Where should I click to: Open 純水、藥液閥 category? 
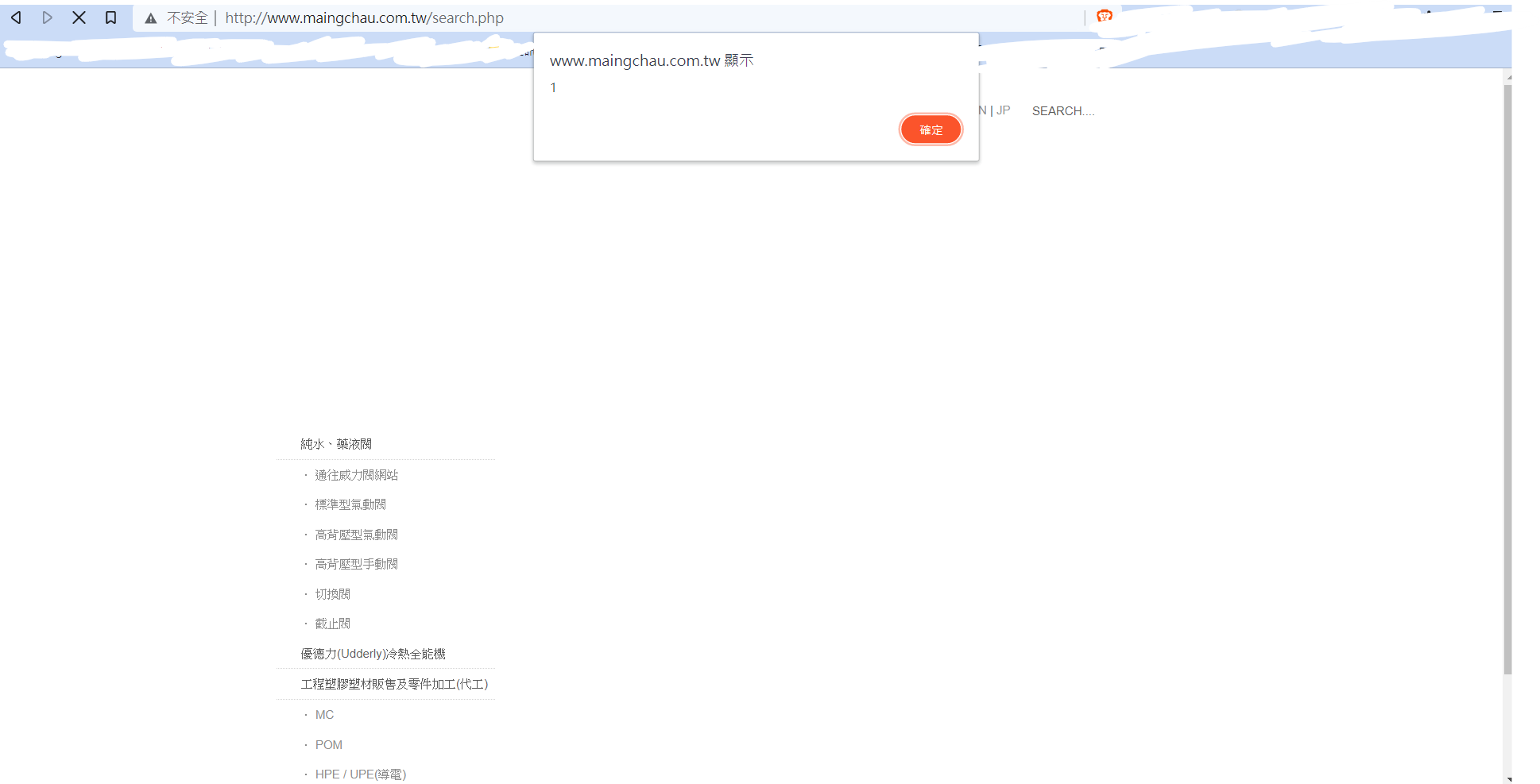[336, 444]
